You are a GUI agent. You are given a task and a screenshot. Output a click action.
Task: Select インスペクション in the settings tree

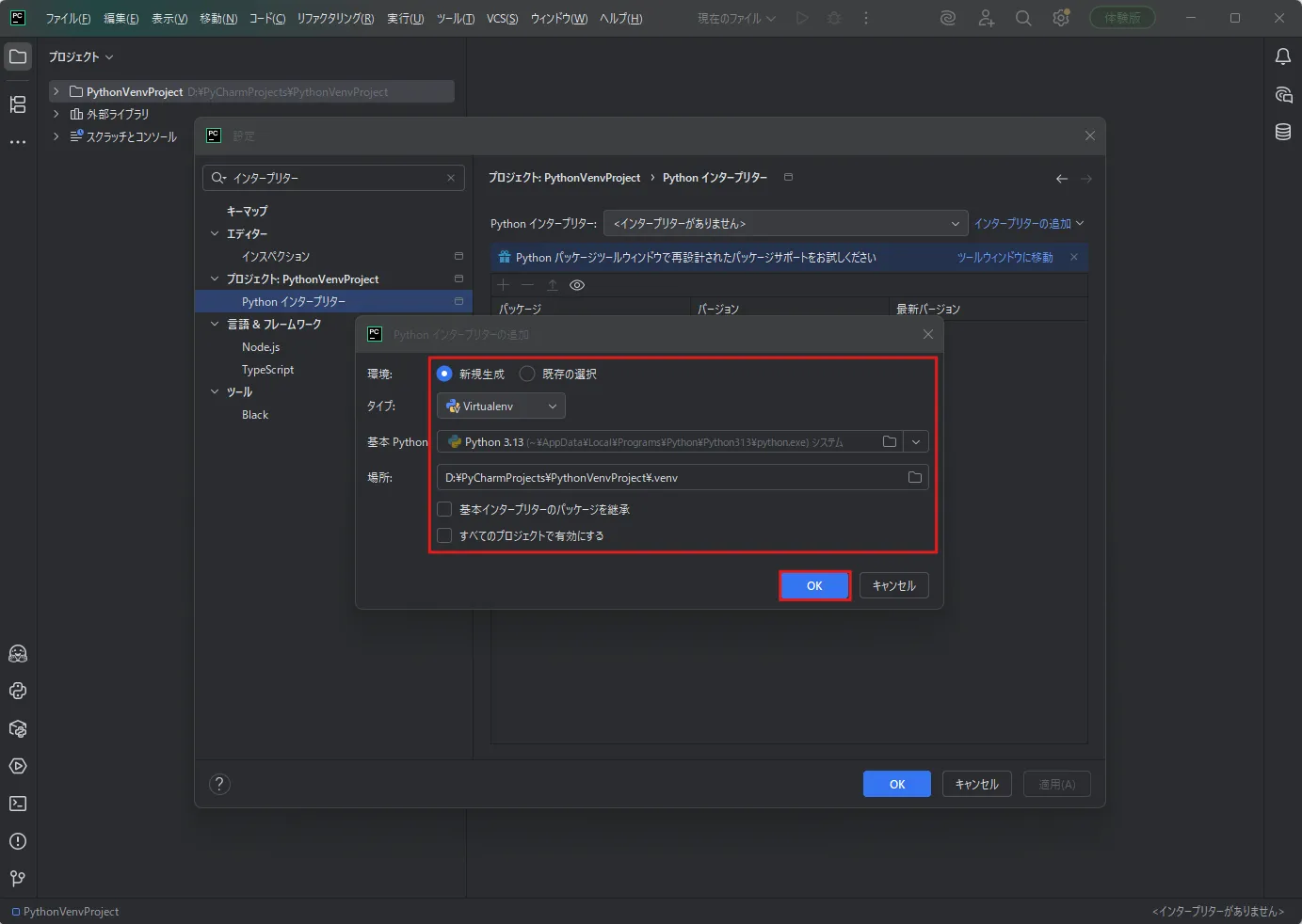[276, 256]
